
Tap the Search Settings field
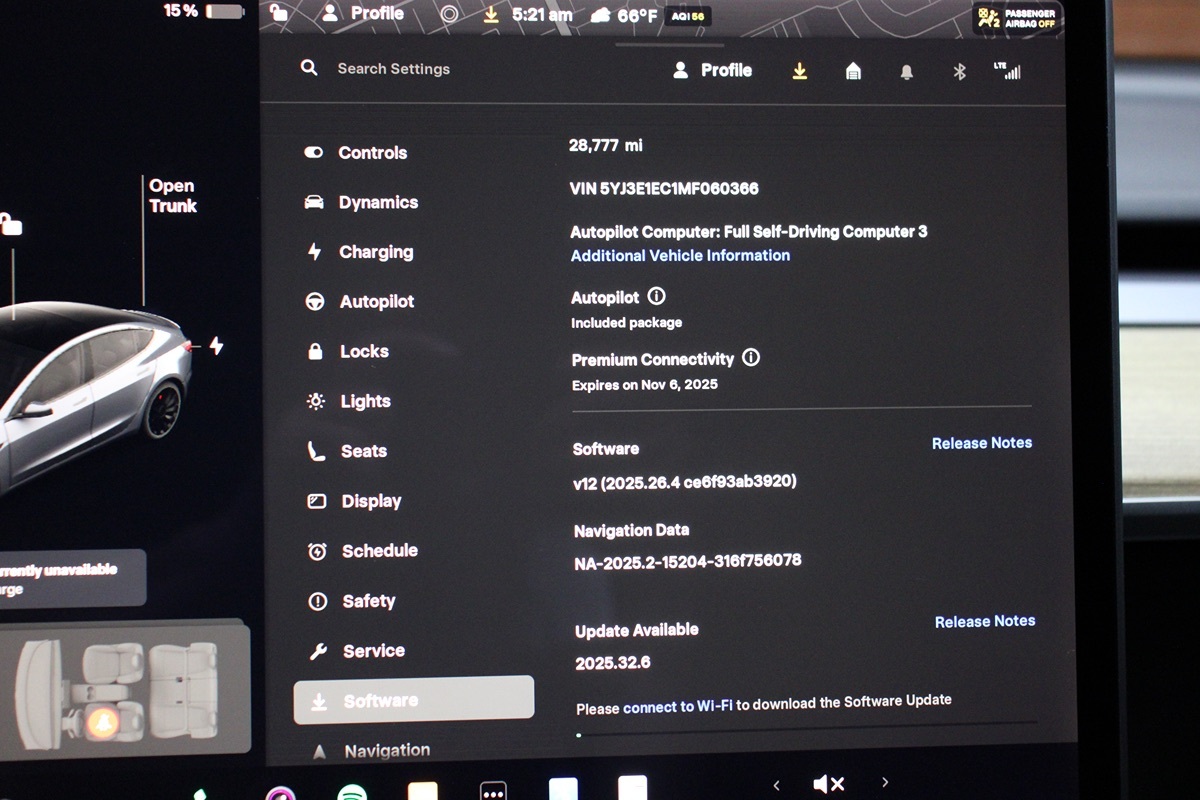(393, 69)
